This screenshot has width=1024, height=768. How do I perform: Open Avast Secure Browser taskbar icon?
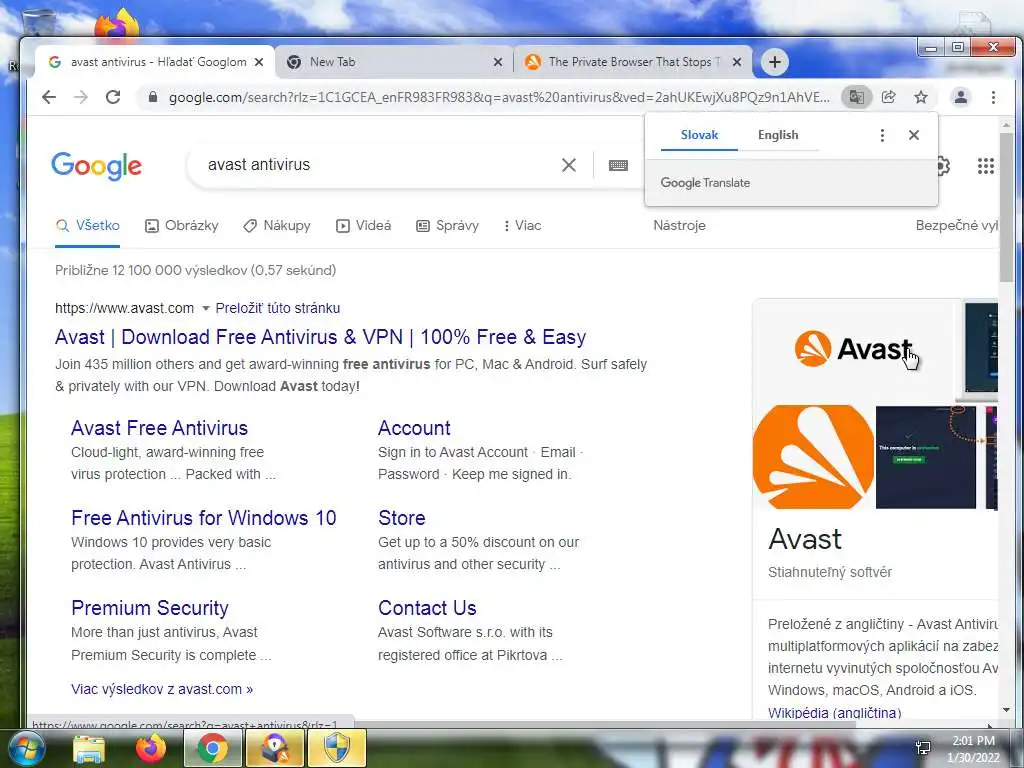(274, 749)
